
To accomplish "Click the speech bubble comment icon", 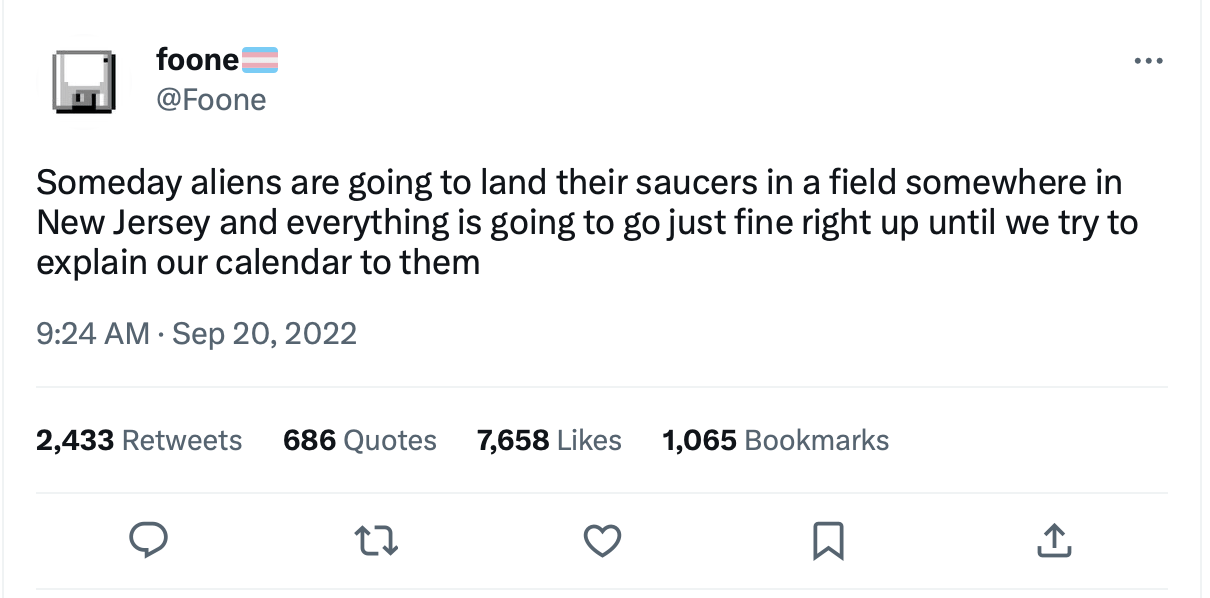I will pos(150,540).
